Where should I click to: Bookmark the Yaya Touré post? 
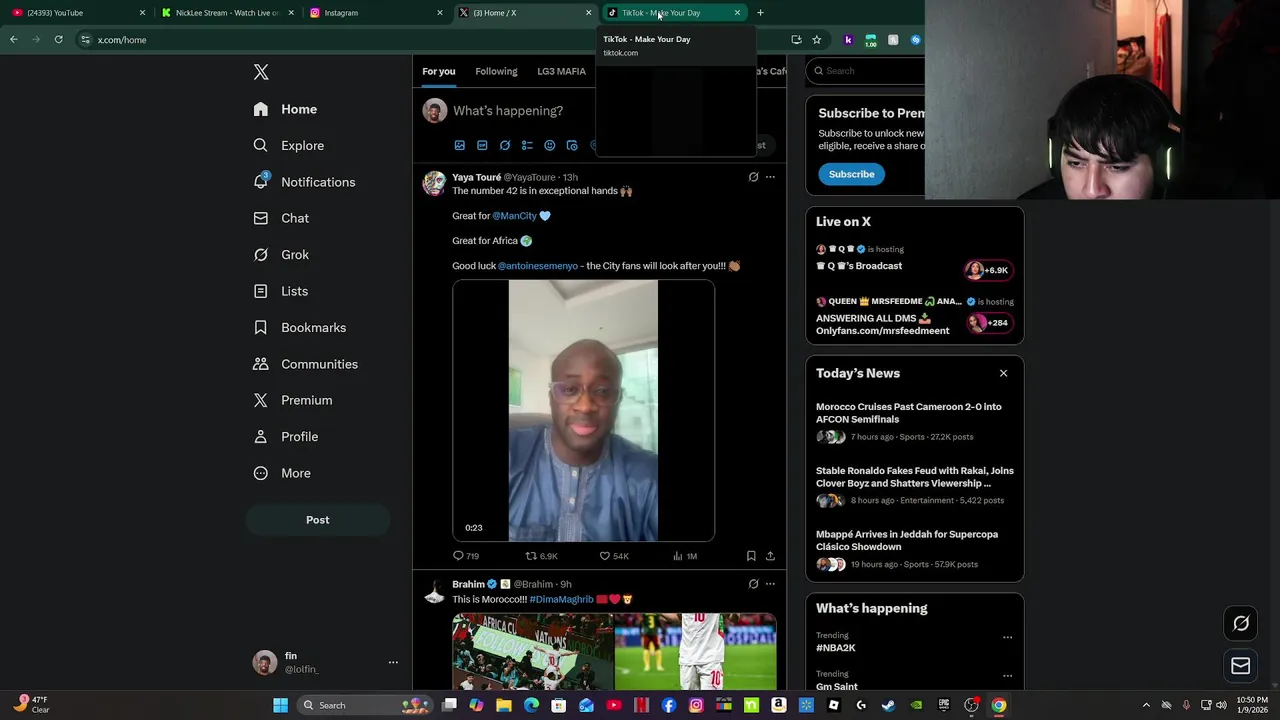751,556
